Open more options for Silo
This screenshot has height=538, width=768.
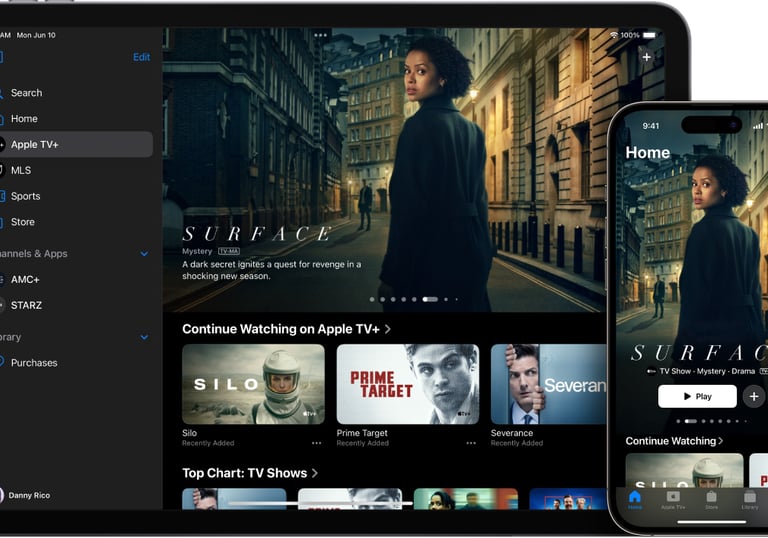[316, 443]
